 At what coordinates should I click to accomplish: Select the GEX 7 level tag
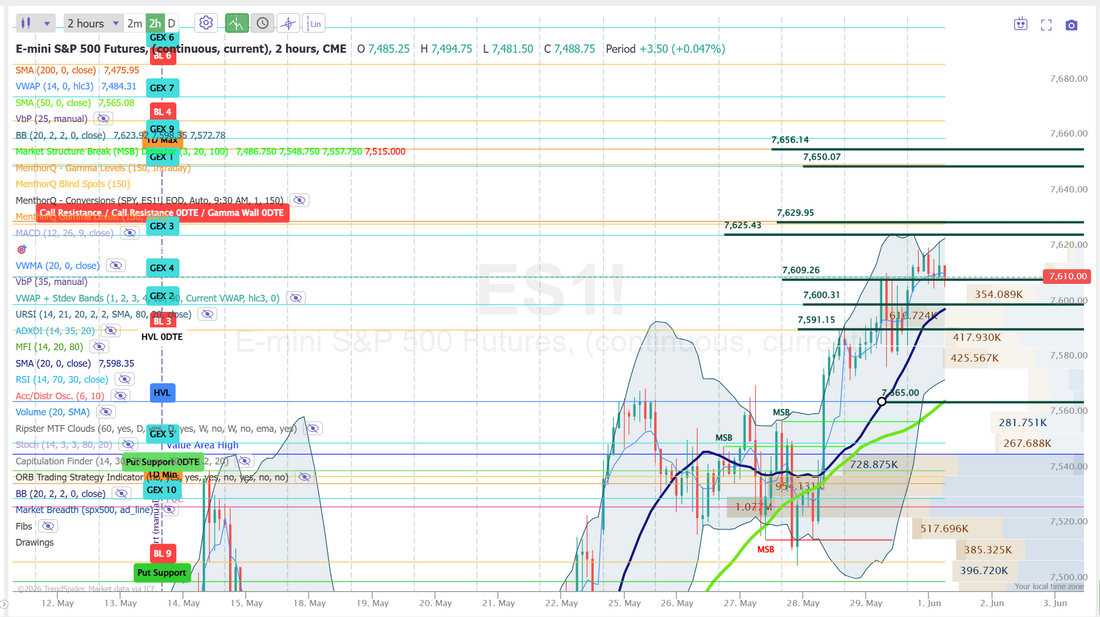point(162,88)
